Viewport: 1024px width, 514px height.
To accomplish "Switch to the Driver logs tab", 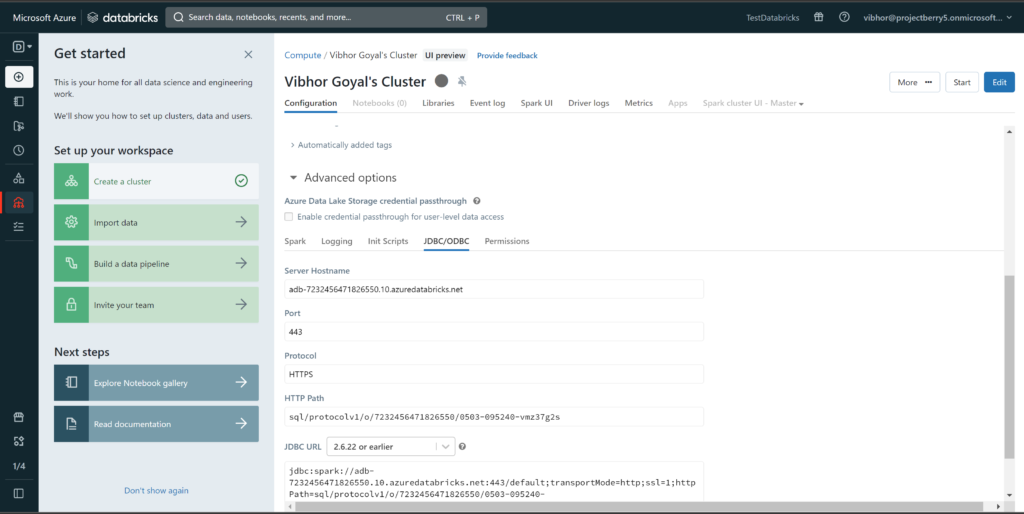I will pos(588,103).
